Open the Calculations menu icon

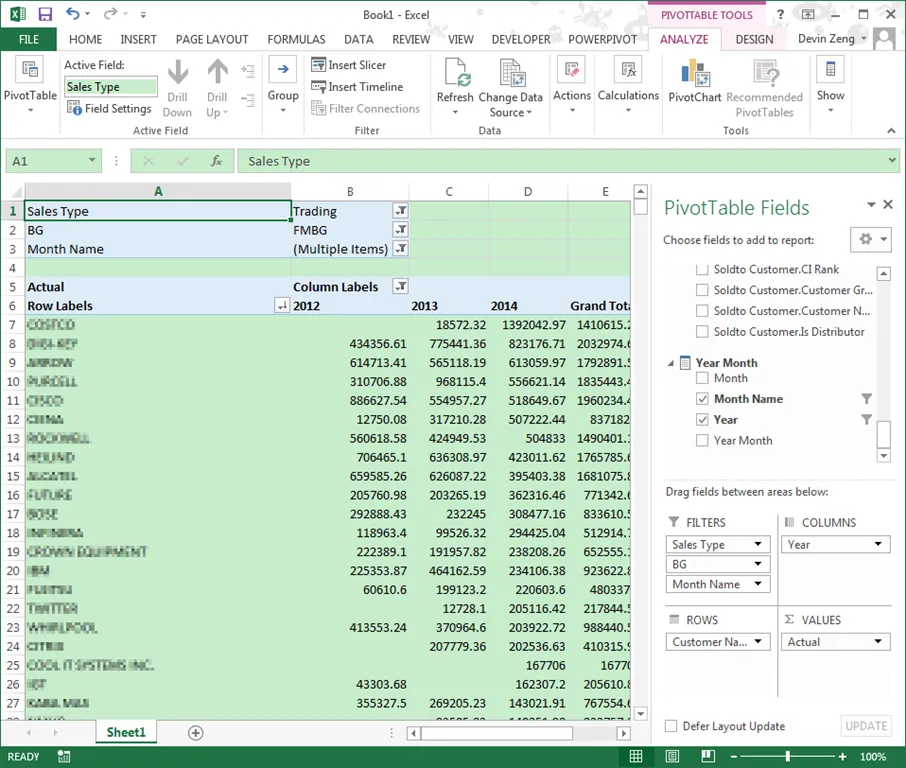tap(628, 69)
